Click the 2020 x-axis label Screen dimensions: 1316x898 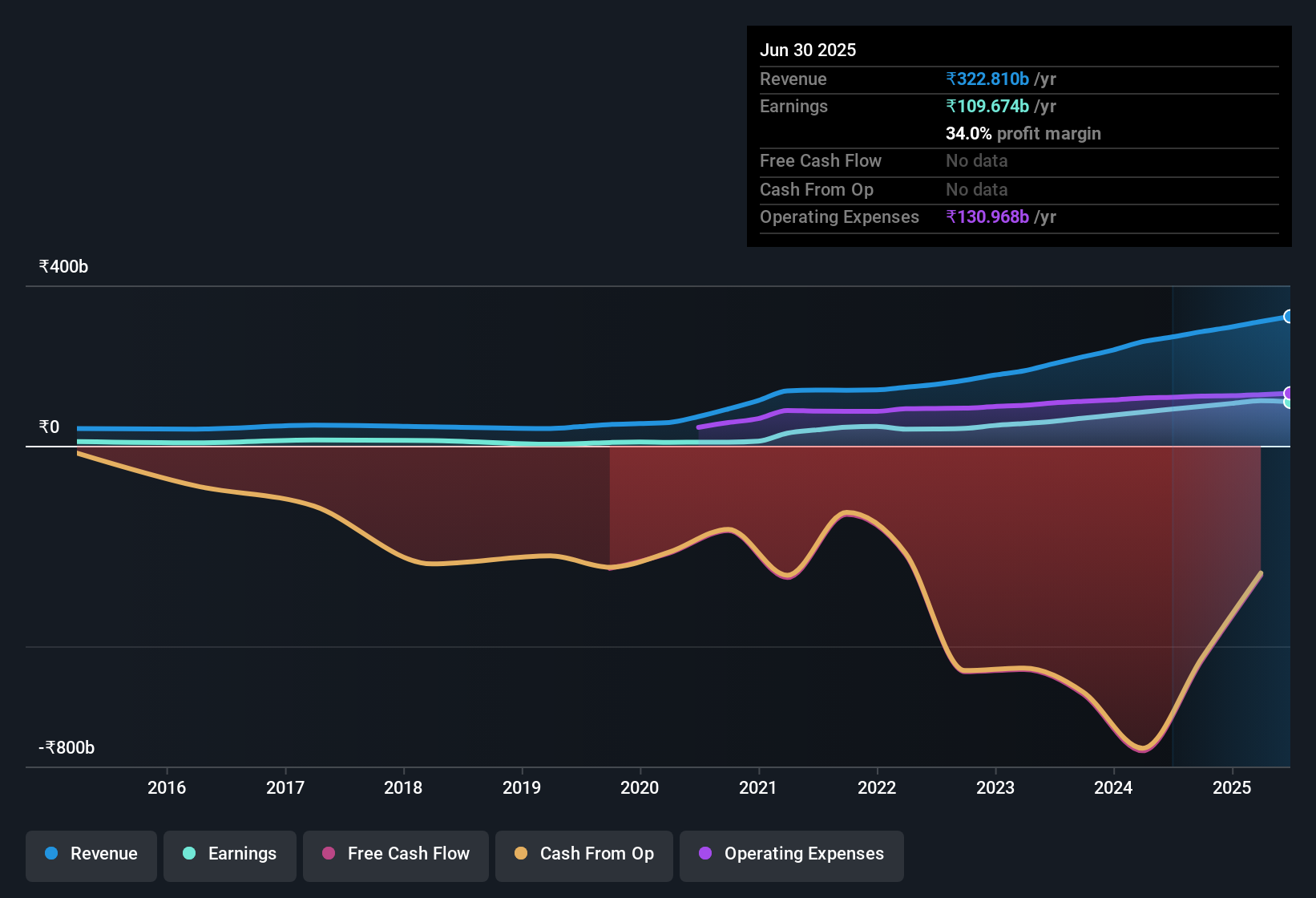(640, 788)
